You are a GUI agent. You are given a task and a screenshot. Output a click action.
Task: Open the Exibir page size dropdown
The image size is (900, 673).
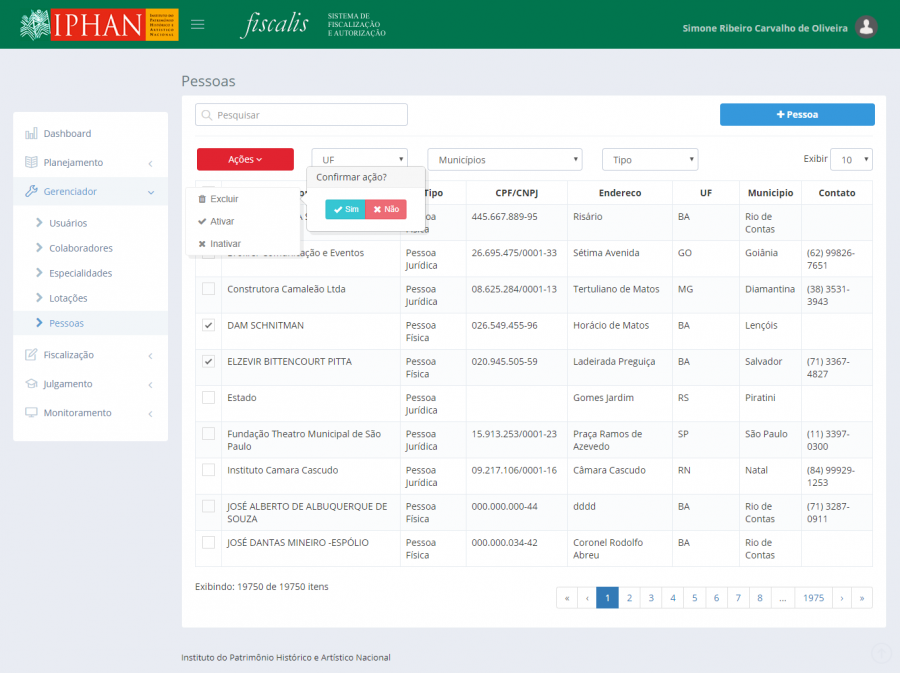pyautogui.click(x=851, y=160)
